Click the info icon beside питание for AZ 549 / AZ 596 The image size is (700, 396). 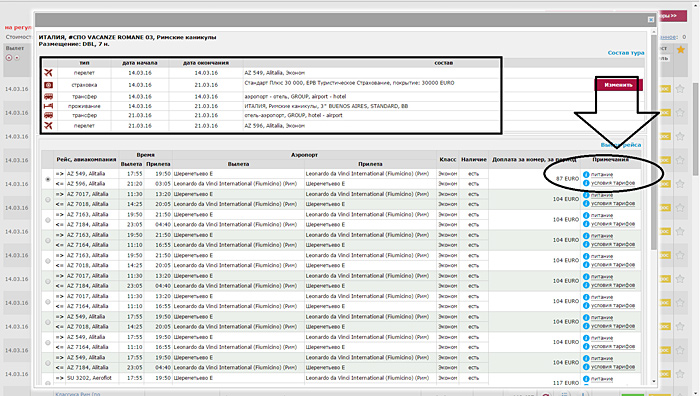586,174
